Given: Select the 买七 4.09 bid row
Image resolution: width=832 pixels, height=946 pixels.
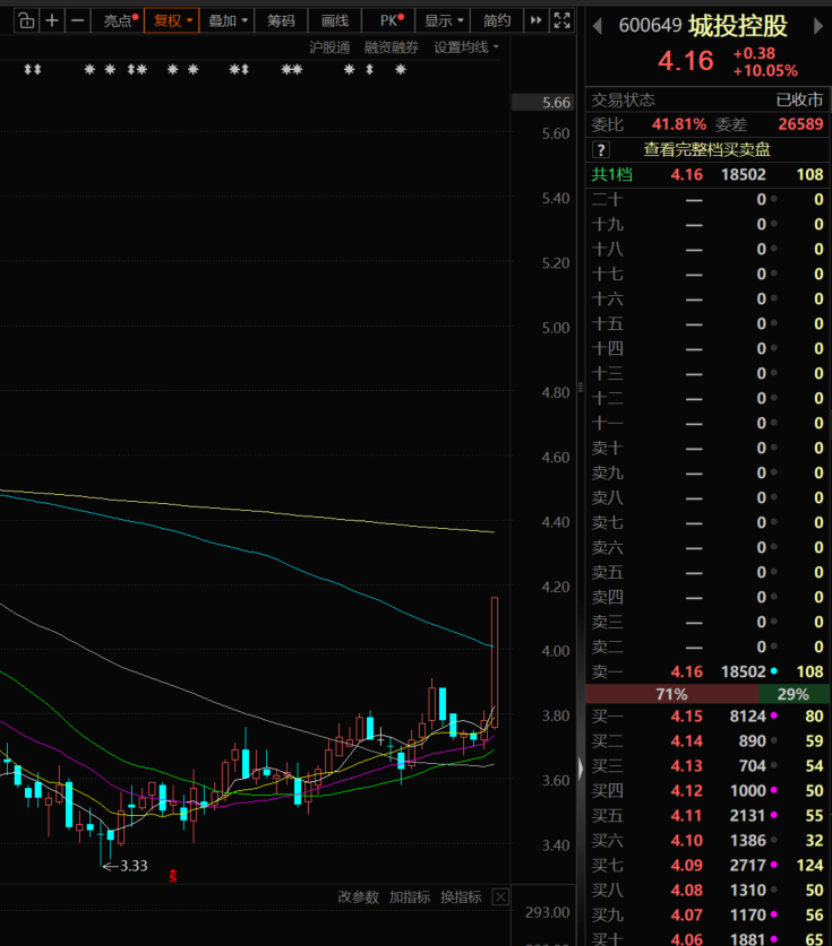Looking at the screenshot, I should [707, 865].
